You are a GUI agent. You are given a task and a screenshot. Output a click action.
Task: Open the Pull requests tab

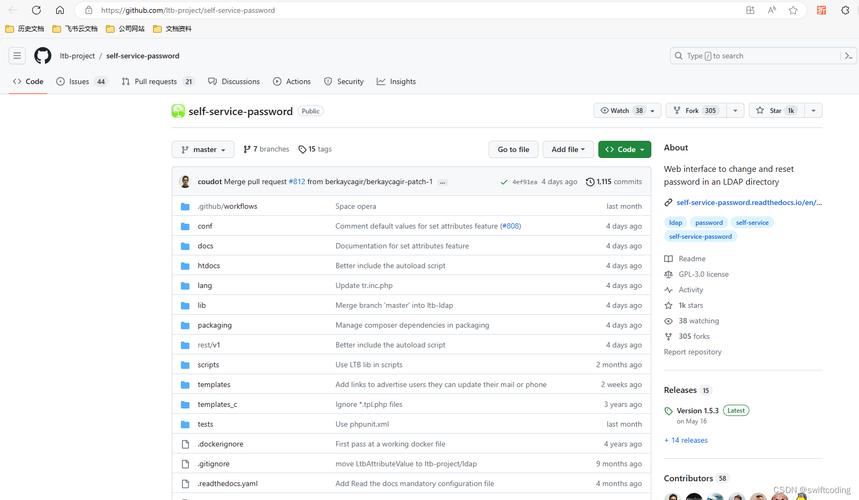click(158, 82)
